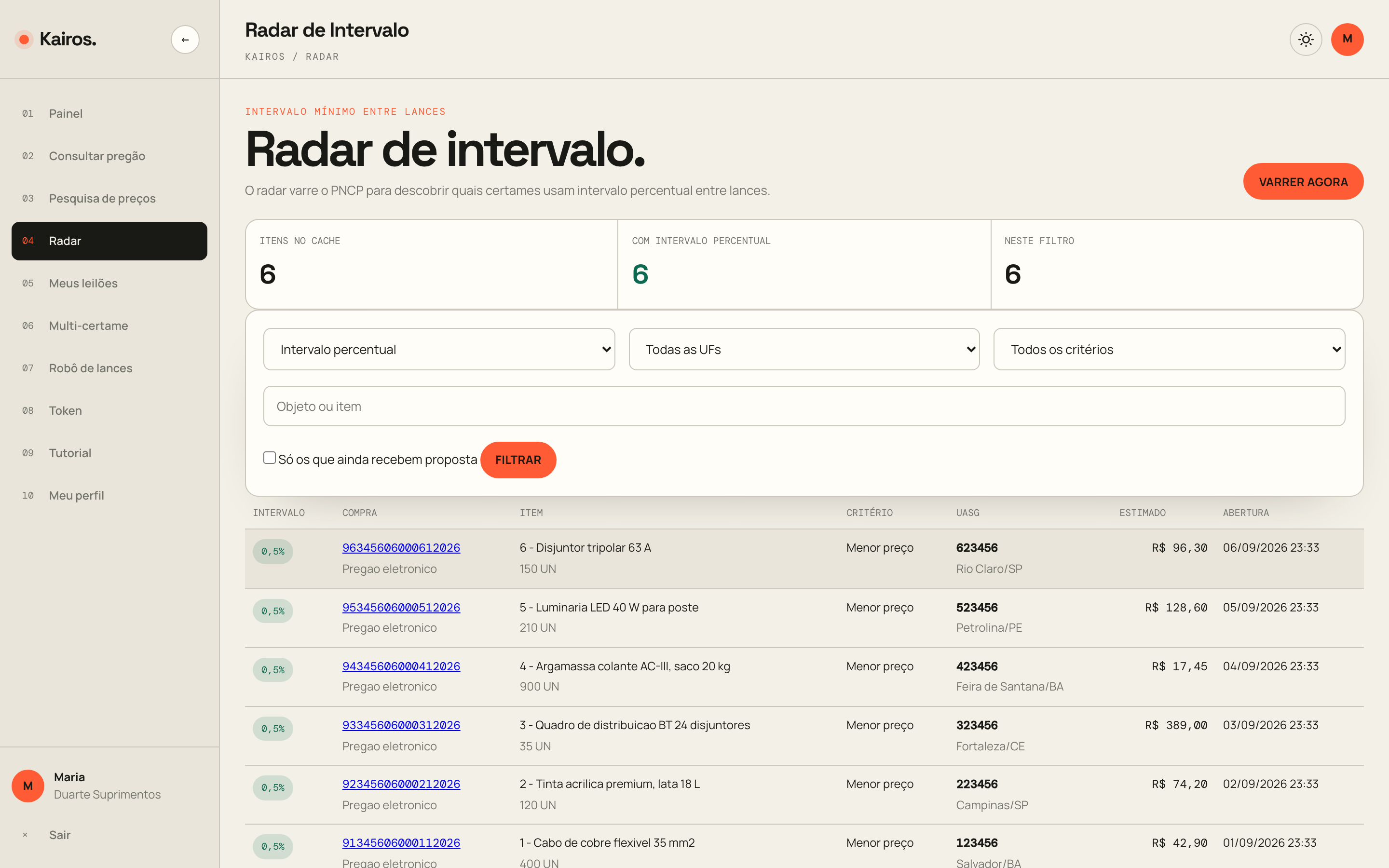Click Maria's avatar in the sidebar footer

[27, 786]
